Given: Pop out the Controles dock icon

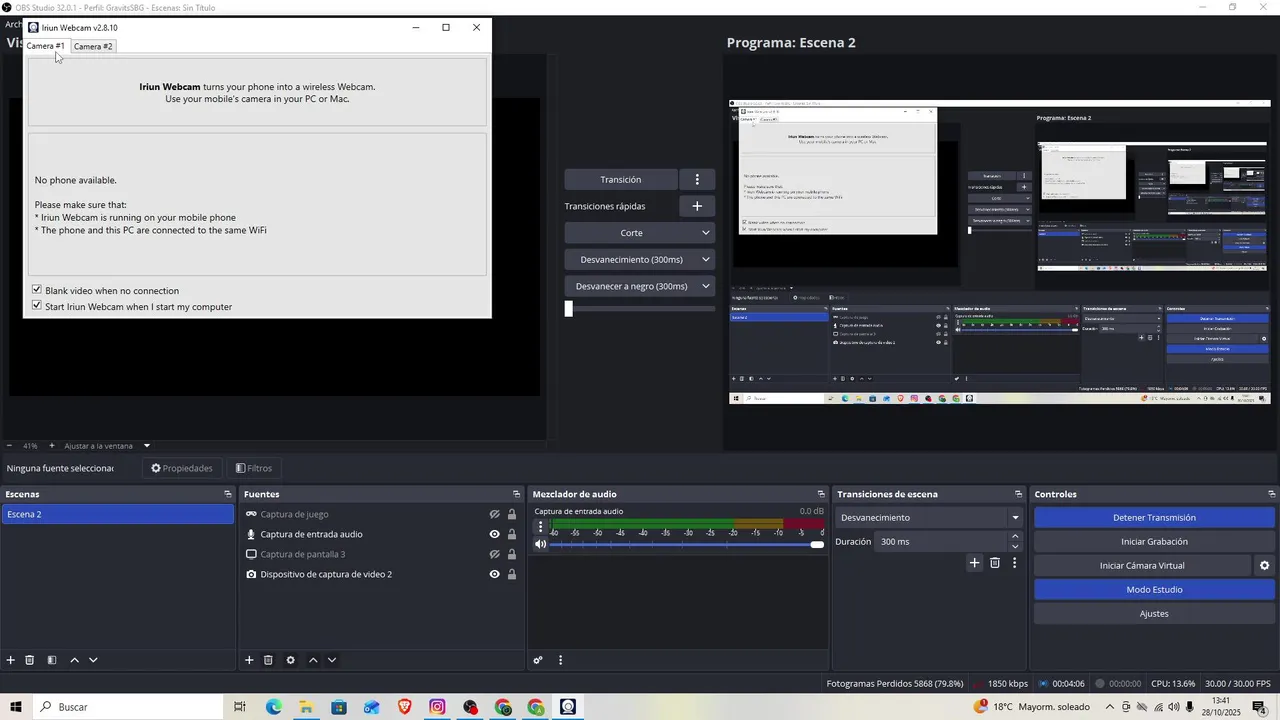Looking at the screenshot, I should 1271,494.
